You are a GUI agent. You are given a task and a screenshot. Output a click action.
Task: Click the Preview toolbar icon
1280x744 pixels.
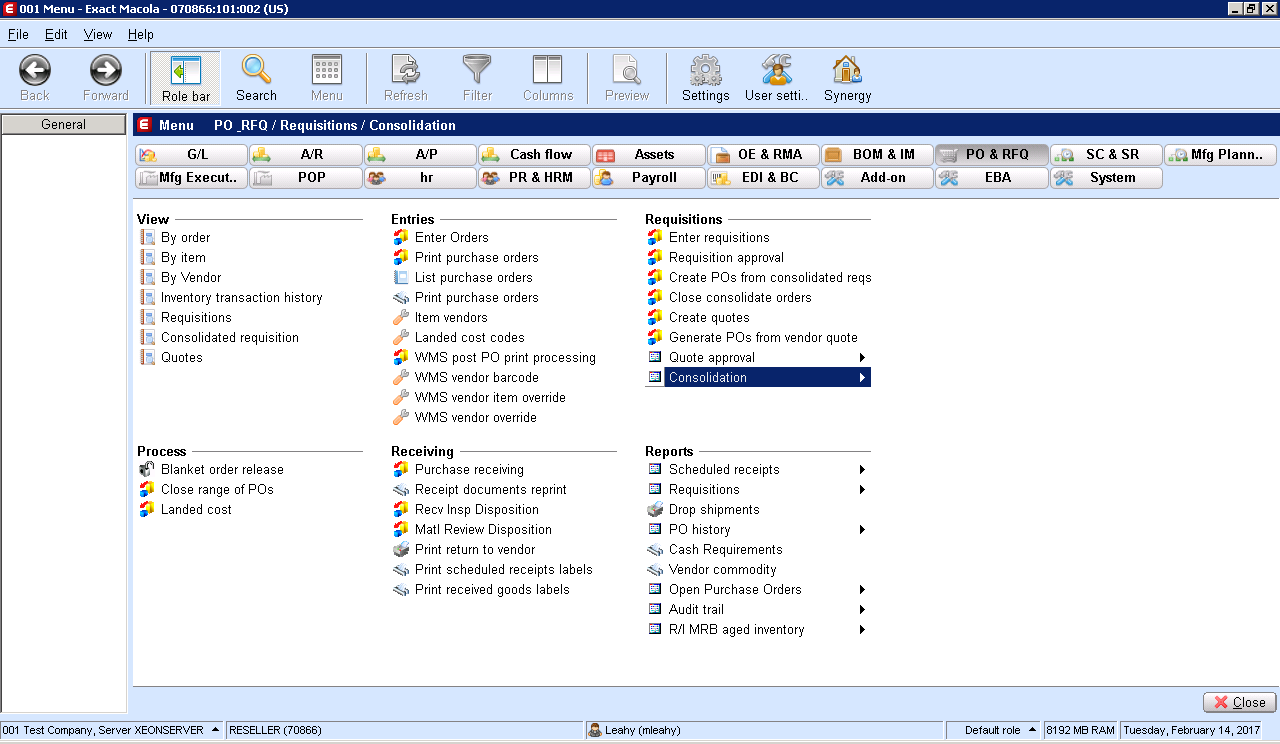(x=626, y=69)
